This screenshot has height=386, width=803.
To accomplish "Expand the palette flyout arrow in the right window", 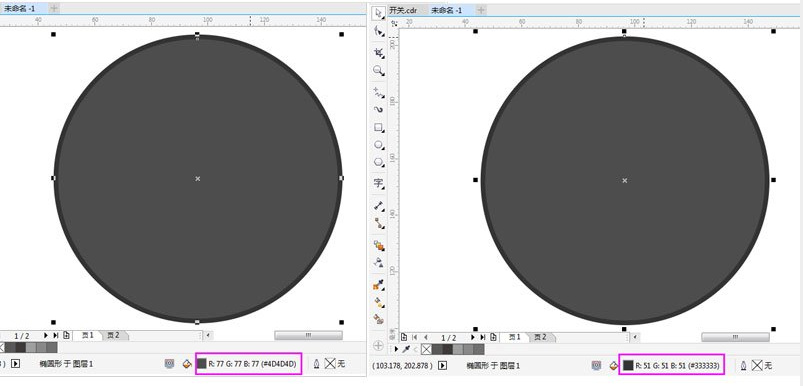I will coord(396,349).
